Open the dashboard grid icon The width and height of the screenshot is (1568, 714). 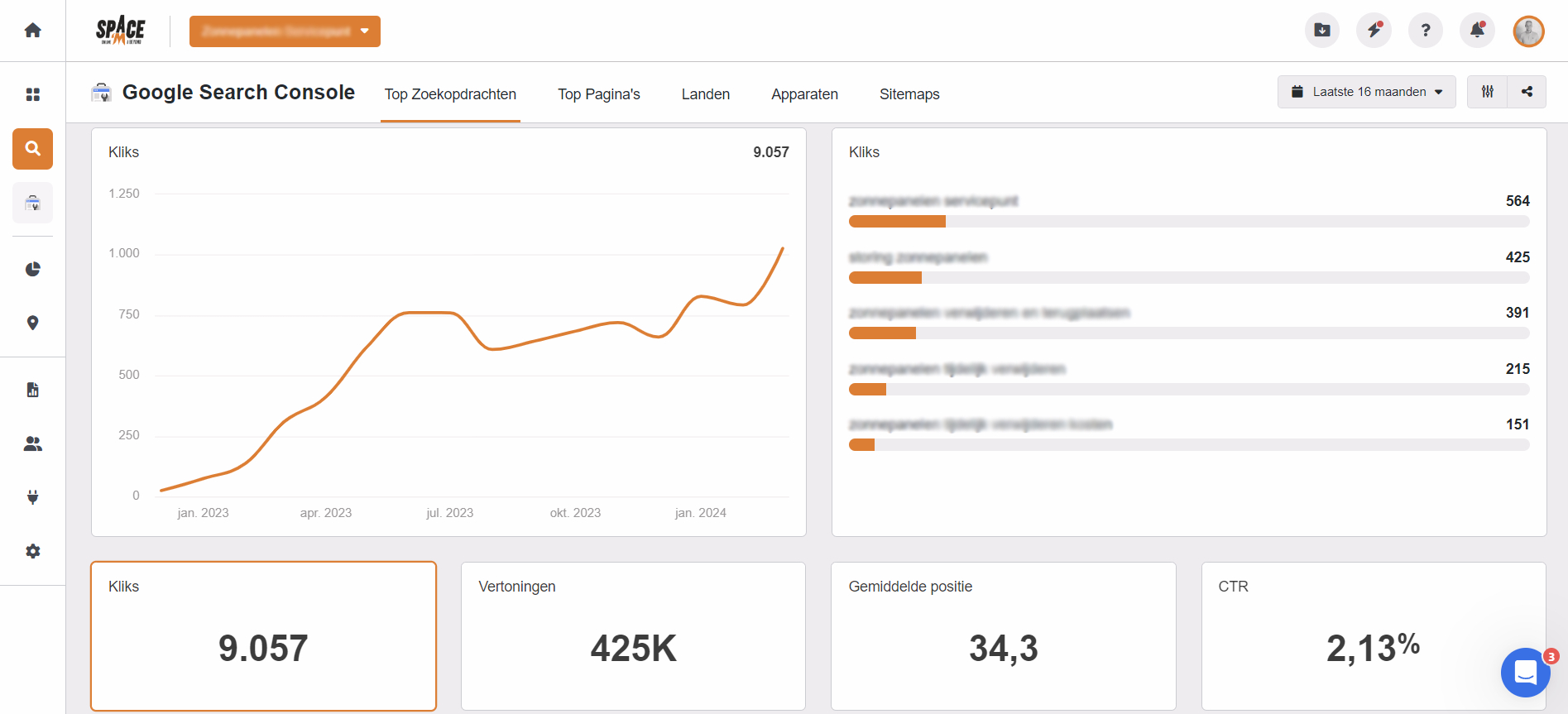32,94
